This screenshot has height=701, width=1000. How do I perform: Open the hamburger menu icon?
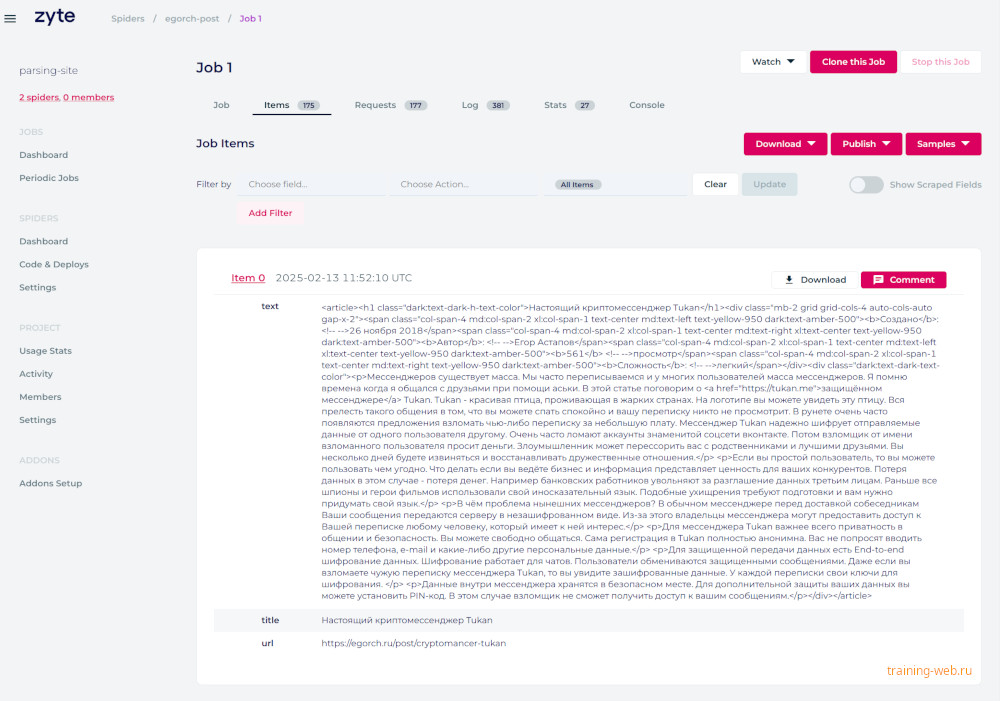(x=10, y=18)
